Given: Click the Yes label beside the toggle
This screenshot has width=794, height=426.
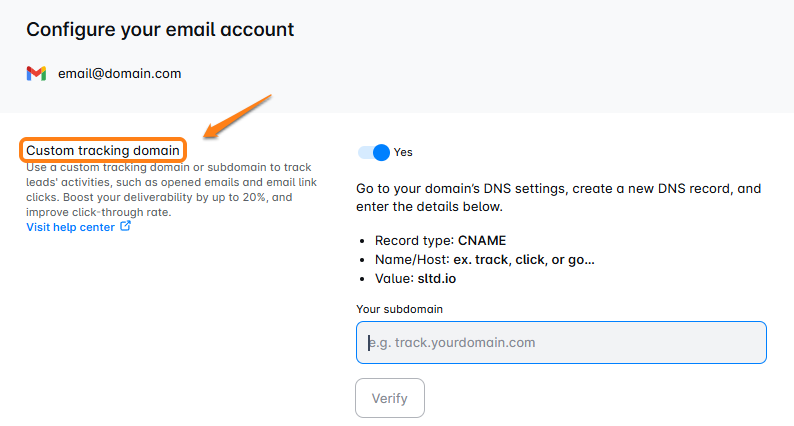Looking at the screenshot, I should click(x=403, y=152).
